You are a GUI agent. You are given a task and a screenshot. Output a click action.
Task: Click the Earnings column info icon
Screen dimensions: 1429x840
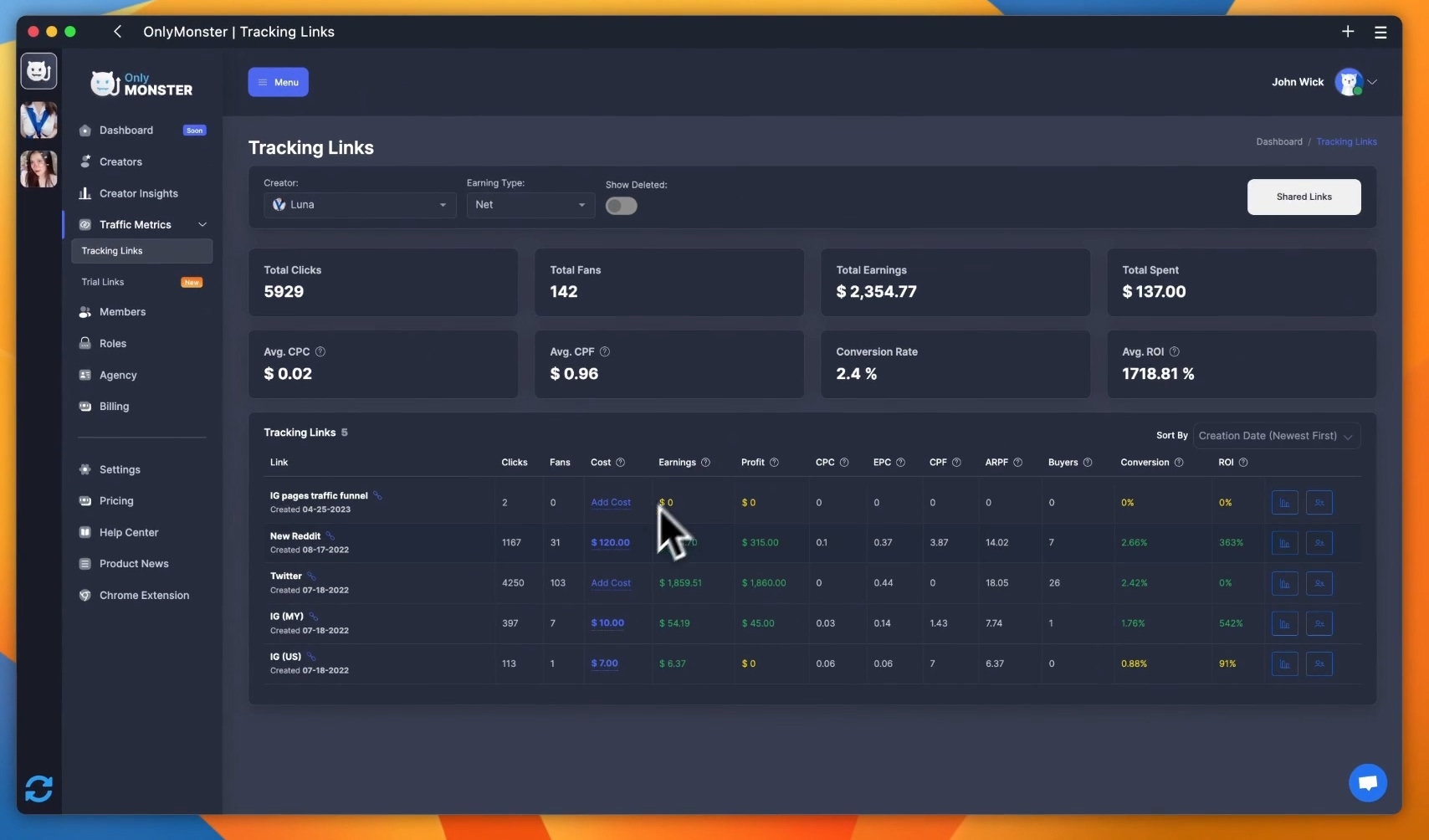pos(705,463)
